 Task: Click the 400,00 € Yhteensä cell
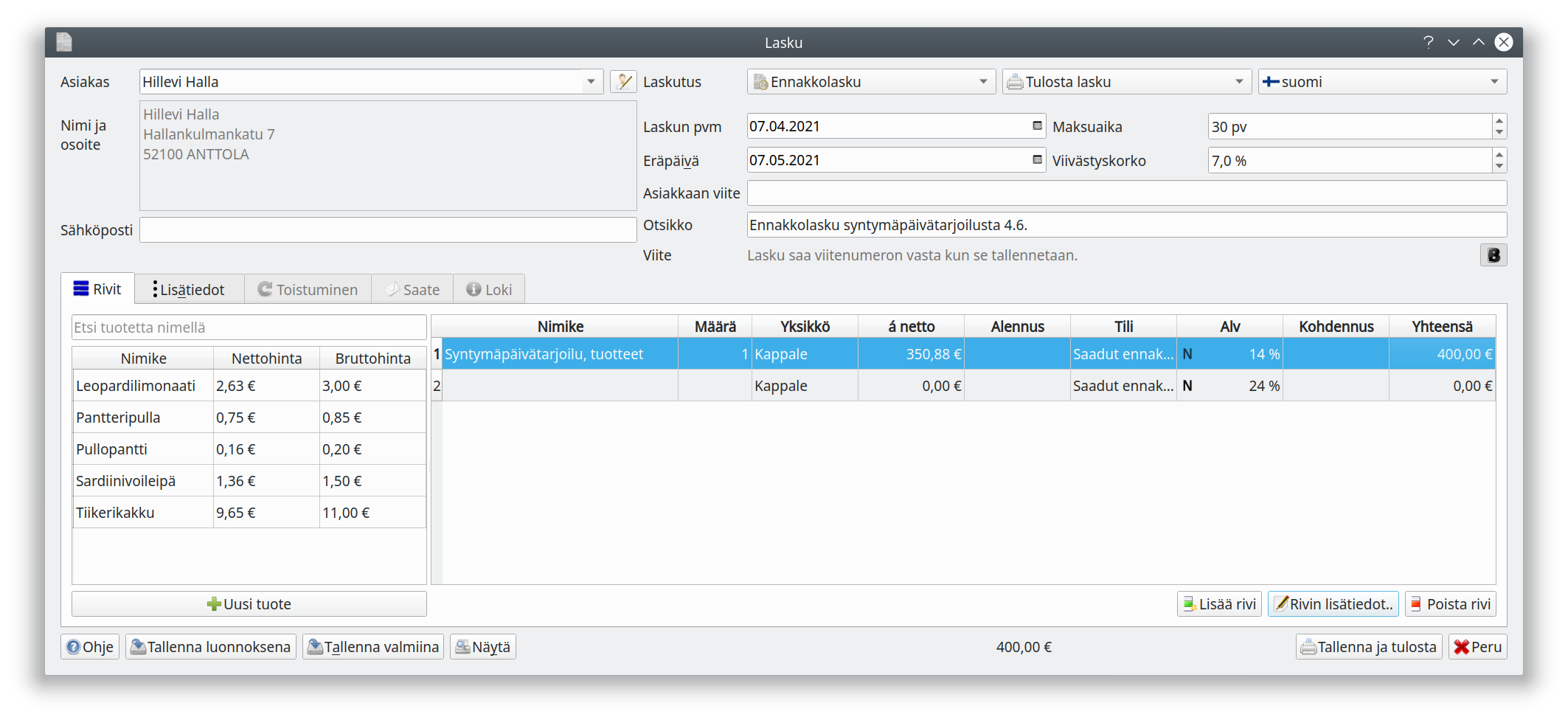[1442, 354]
